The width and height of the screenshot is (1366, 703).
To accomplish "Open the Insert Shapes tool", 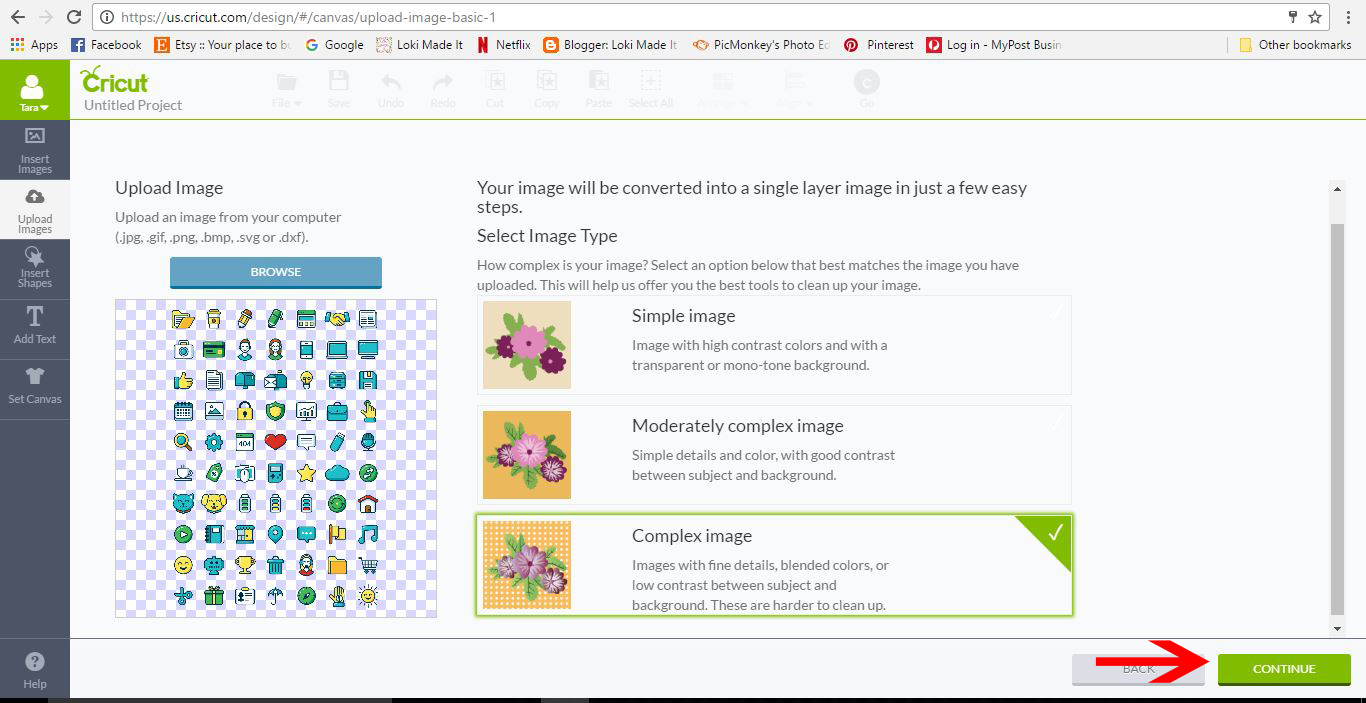I will coord(35,268).
